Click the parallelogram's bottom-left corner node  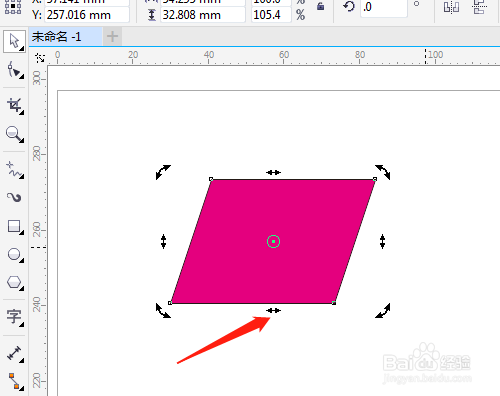coord(170,303)
